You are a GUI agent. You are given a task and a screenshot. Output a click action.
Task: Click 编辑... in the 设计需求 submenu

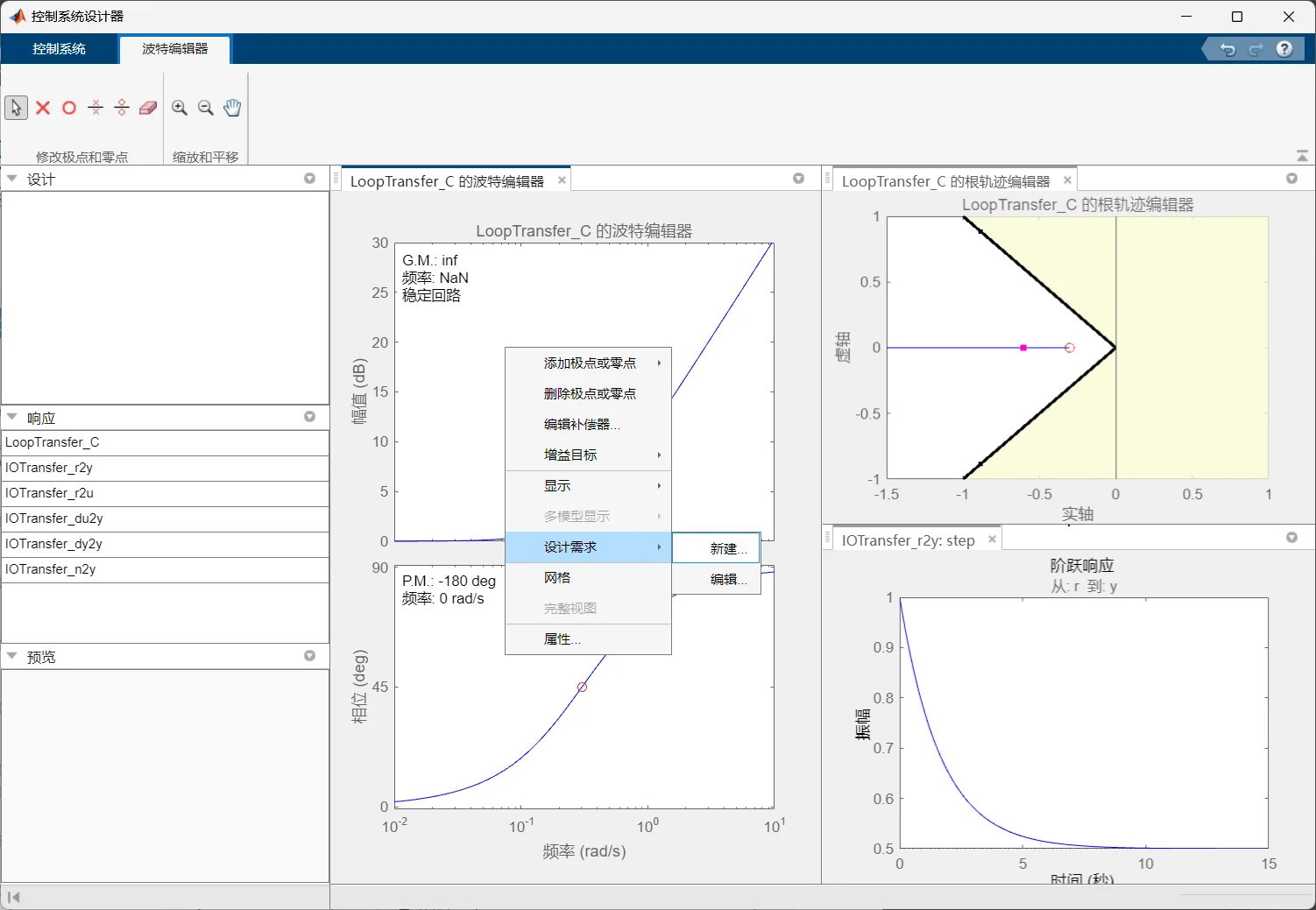pos(728,580)
